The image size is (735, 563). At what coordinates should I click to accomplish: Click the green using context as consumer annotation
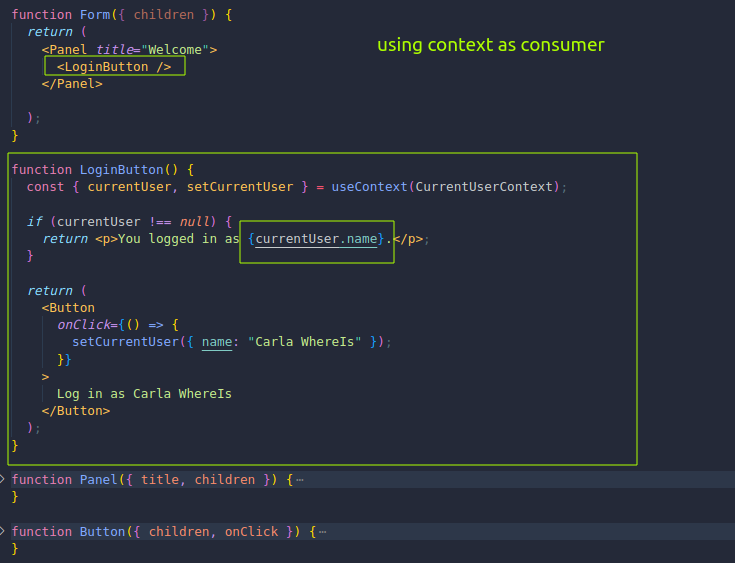491,45
